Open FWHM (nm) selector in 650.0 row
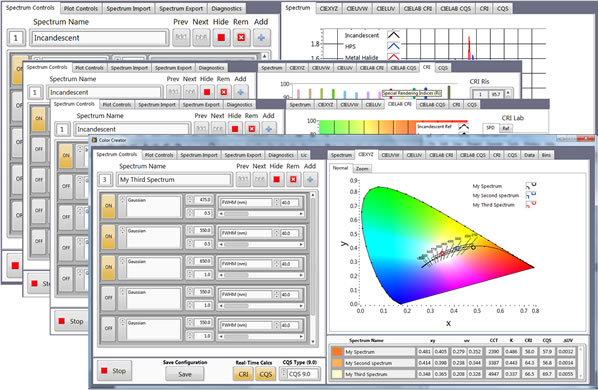Viewport: 598px width, 390px height. pos(246,264)
